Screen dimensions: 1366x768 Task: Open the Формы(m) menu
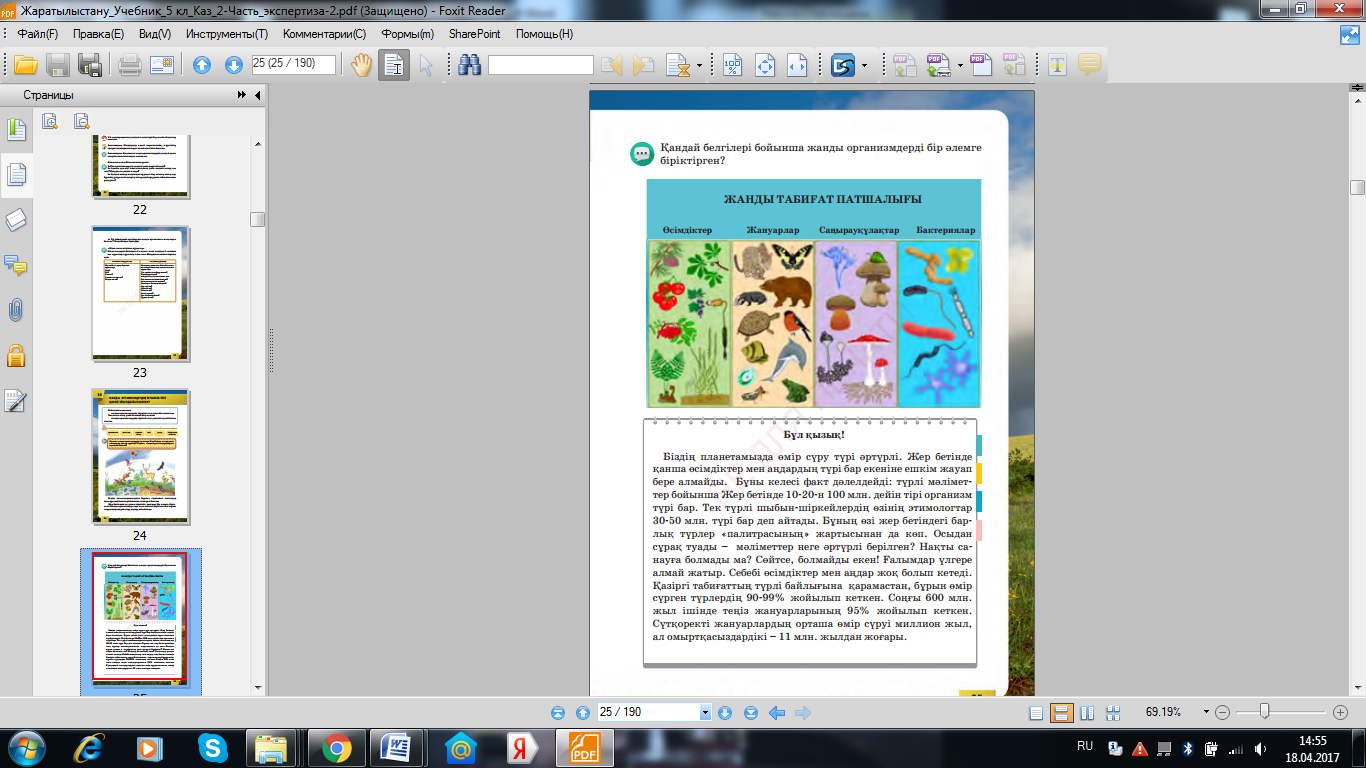click(407, 34)
